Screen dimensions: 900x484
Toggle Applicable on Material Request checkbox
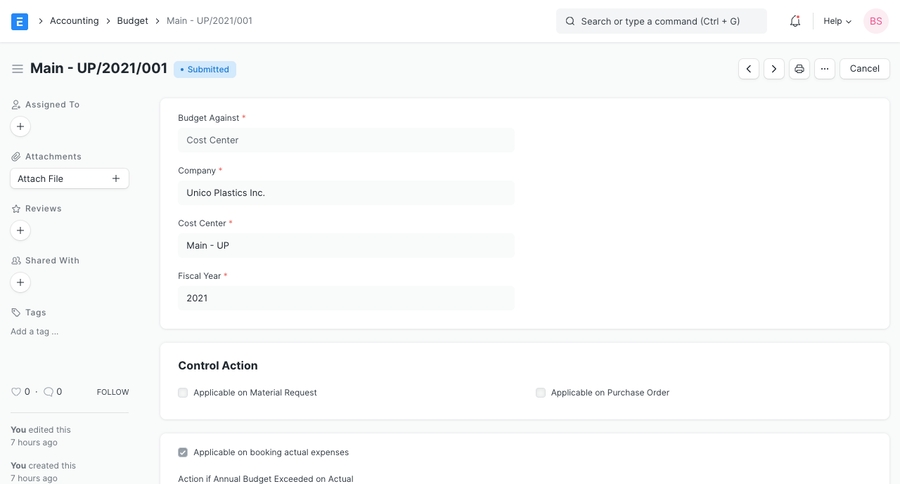tap(183, 393)
